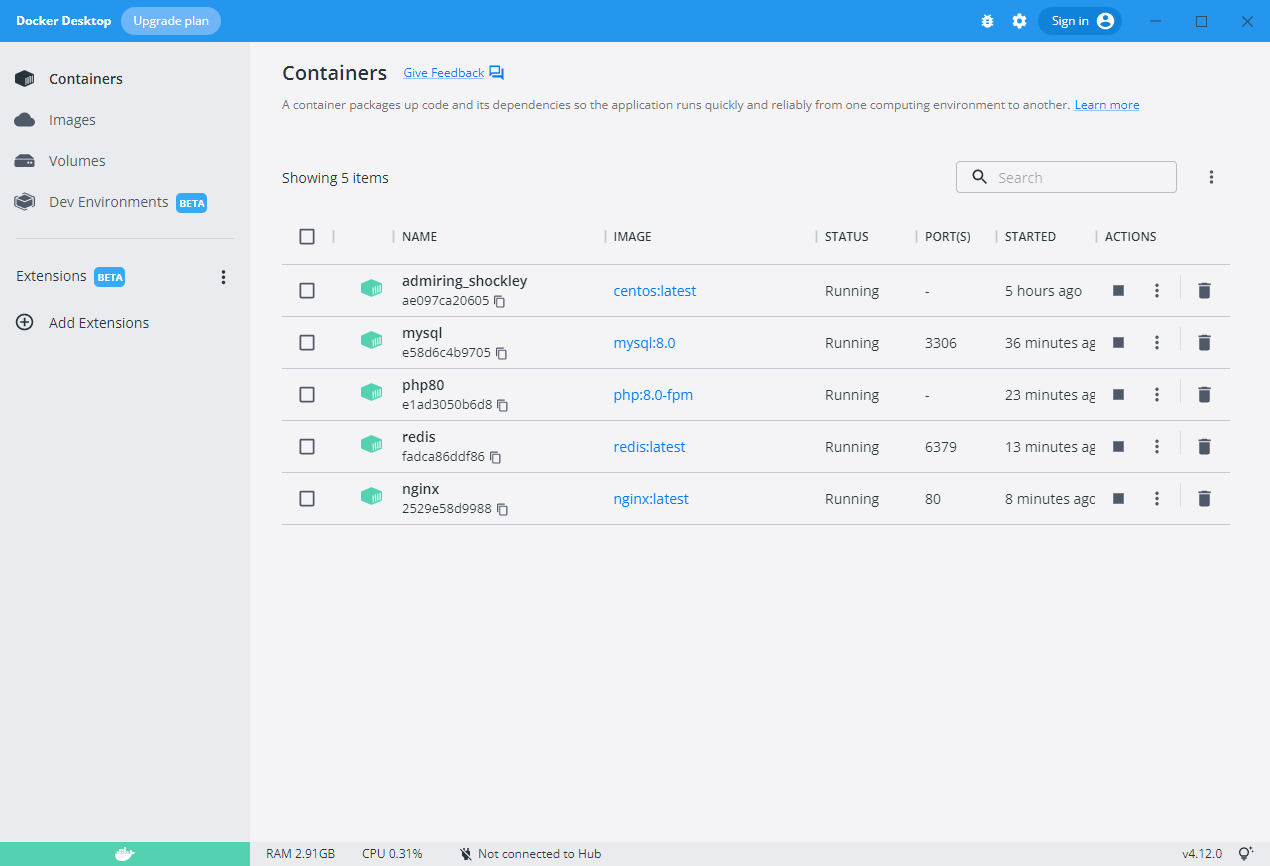Click the RAM 2.91GB status text
The height and width of the screenshot is (866, 1270).
point(301,854)
